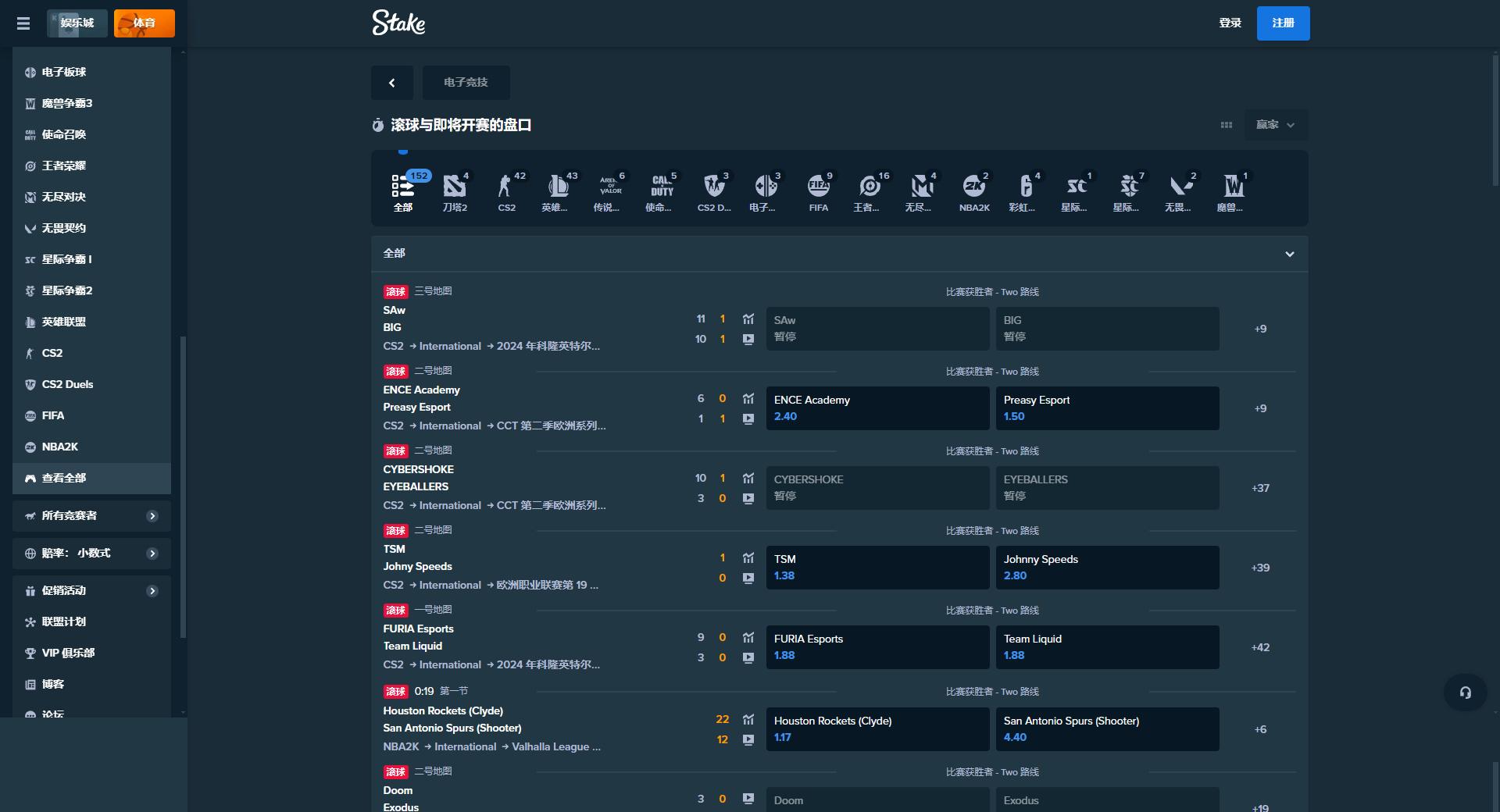The height and width of the screenshot is (812, 1500).
Task: Show +9 more markets for SAw match
Action: pyautogui.click(x=1260, y=329)
